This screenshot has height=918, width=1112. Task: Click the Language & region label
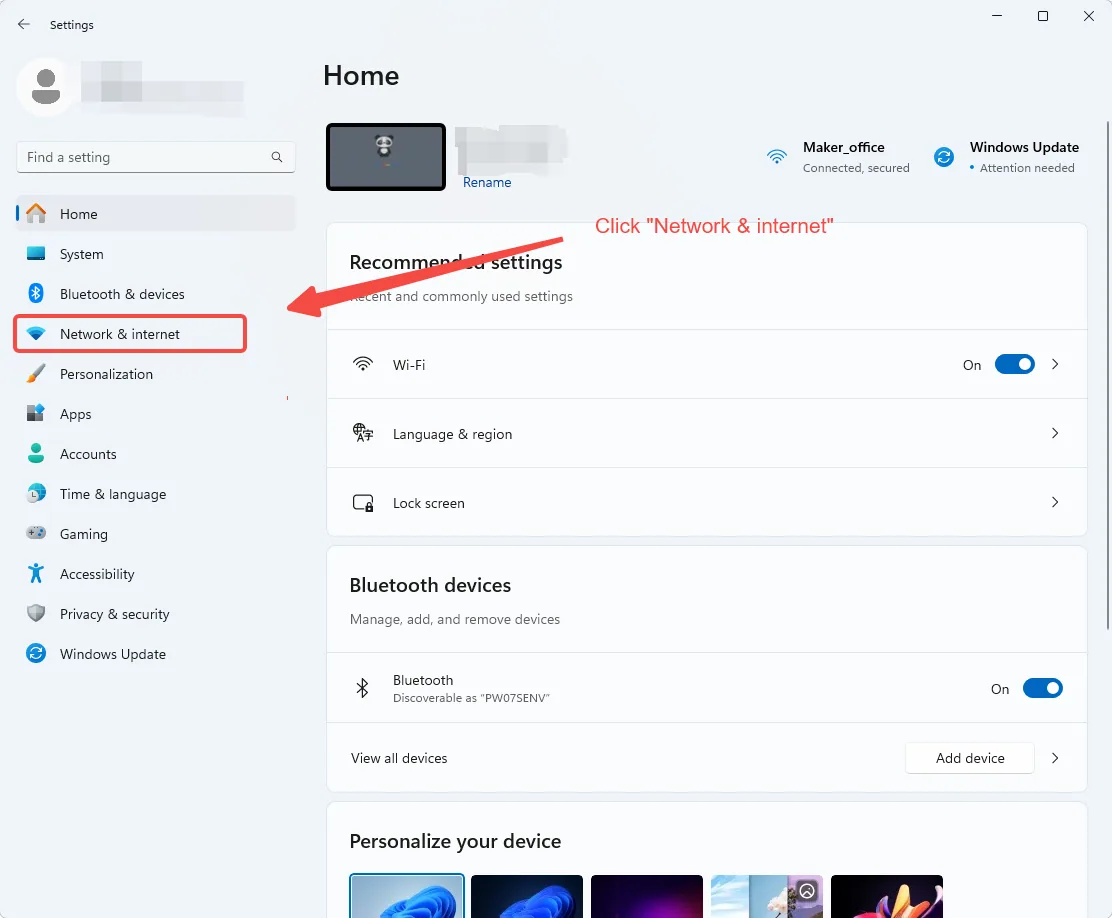point(452,433)
